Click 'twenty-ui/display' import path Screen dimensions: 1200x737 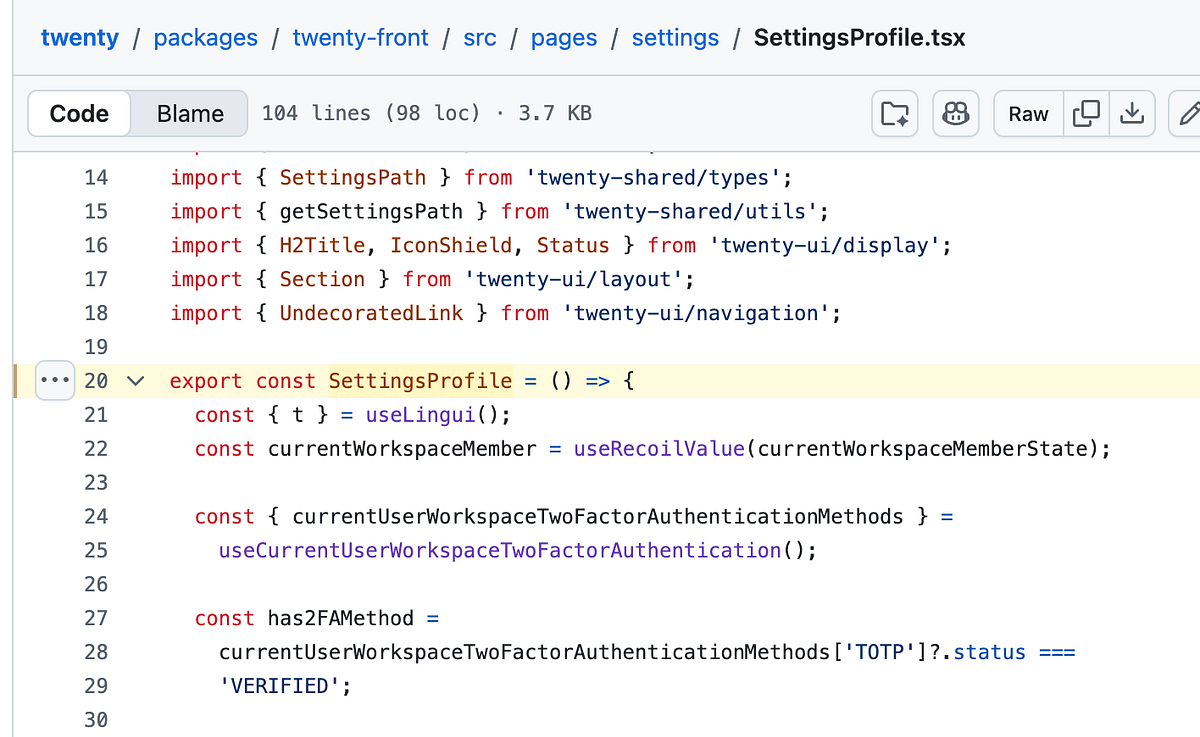coord(824,246)
